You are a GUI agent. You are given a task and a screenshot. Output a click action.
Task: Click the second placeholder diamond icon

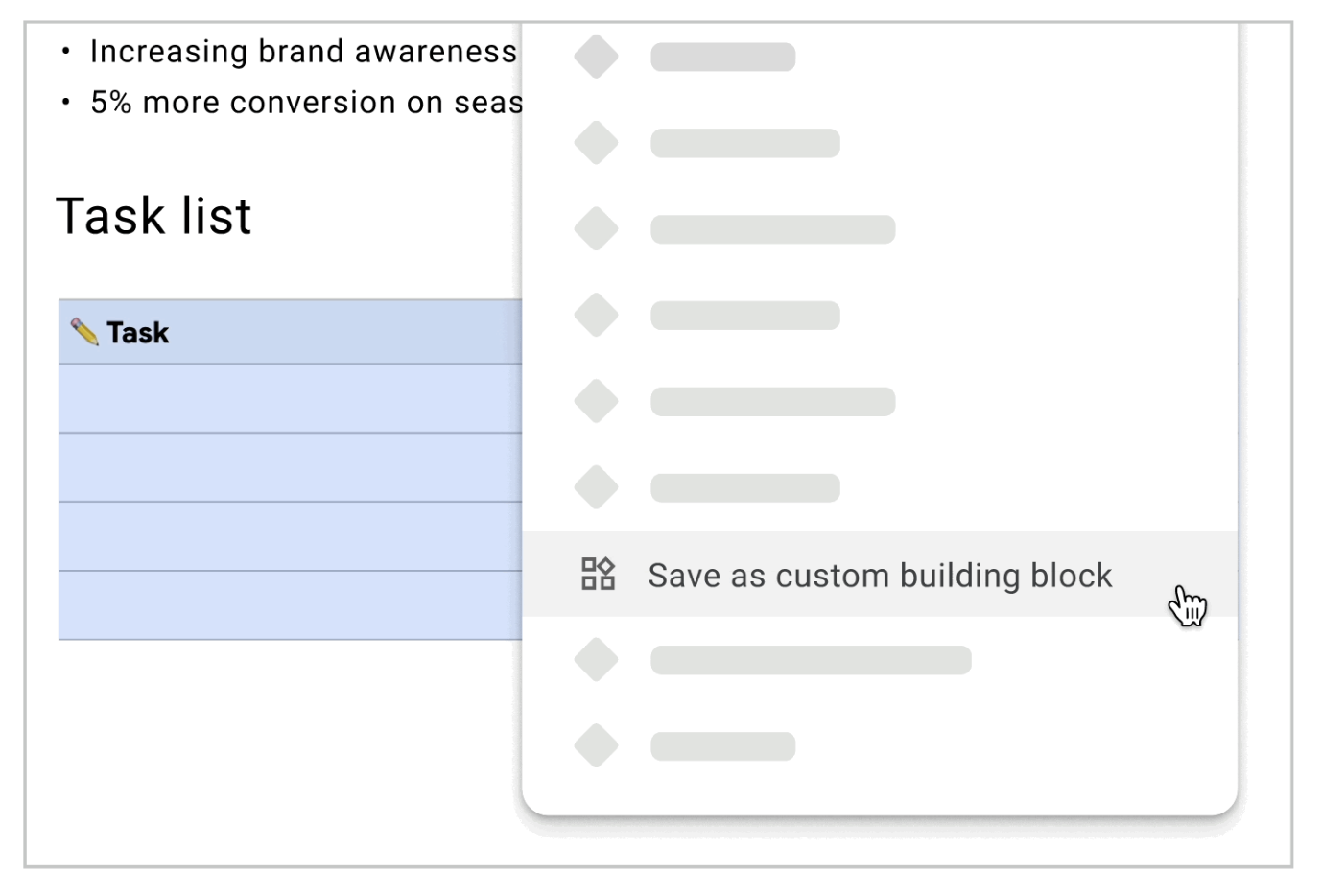click(x=596, y=143)
